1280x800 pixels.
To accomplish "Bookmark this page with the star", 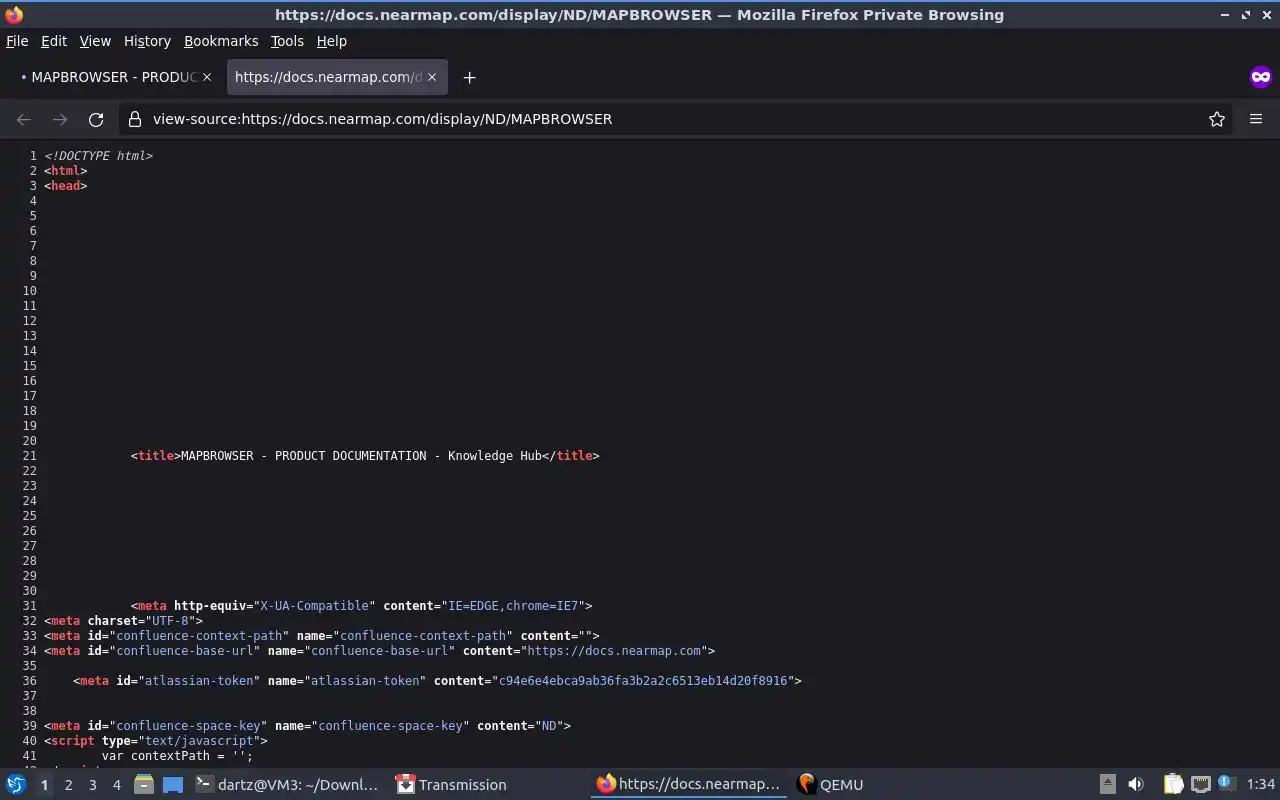I will tap(1217, 119).
